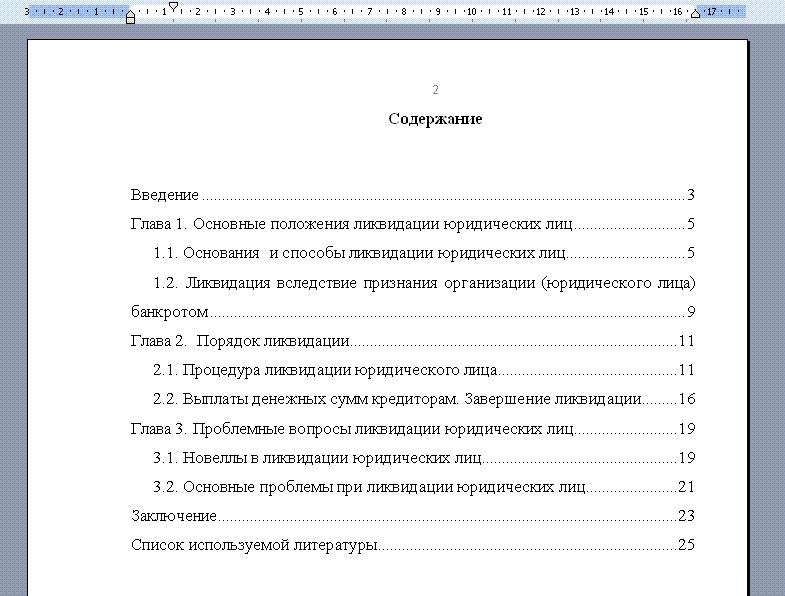785x596 pixels.
Task: Select '2.1. Процедура ликвидации юридического лица'
Action: 325,370
